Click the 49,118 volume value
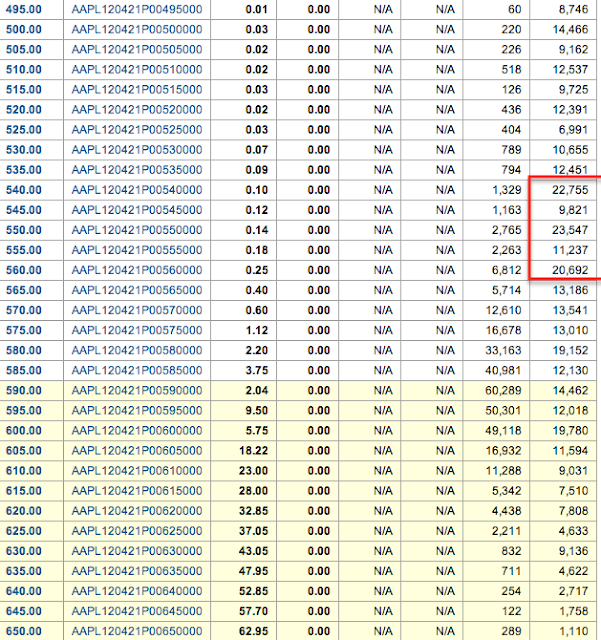Viewport: 601px width, 640px height. click(x=503, y=431)
